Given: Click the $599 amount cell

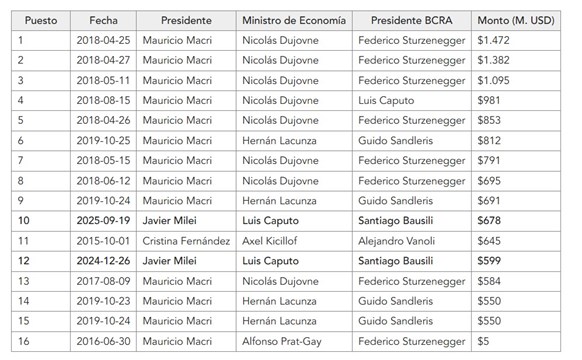Looking at the screenshot, I should [516, 261].
